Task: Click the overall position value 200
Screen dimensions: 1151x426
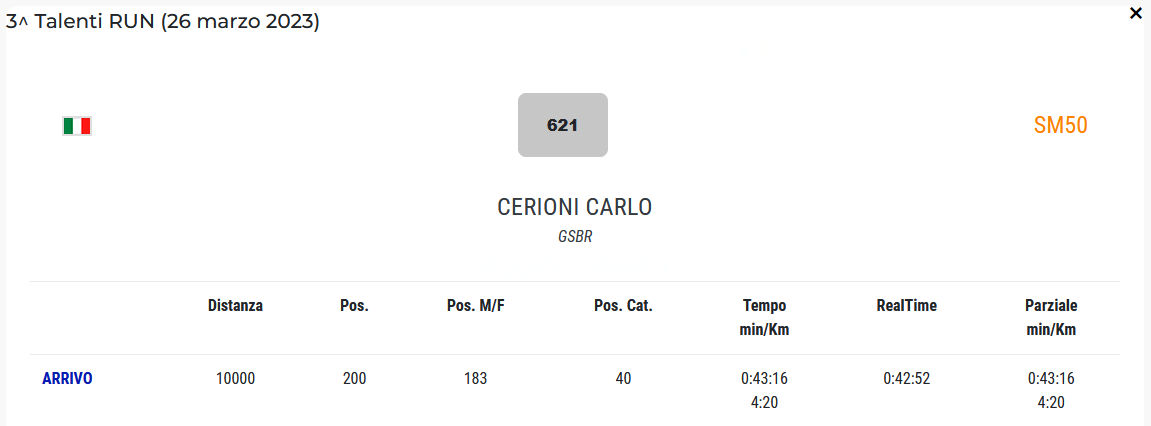Action: coord(354,379)
